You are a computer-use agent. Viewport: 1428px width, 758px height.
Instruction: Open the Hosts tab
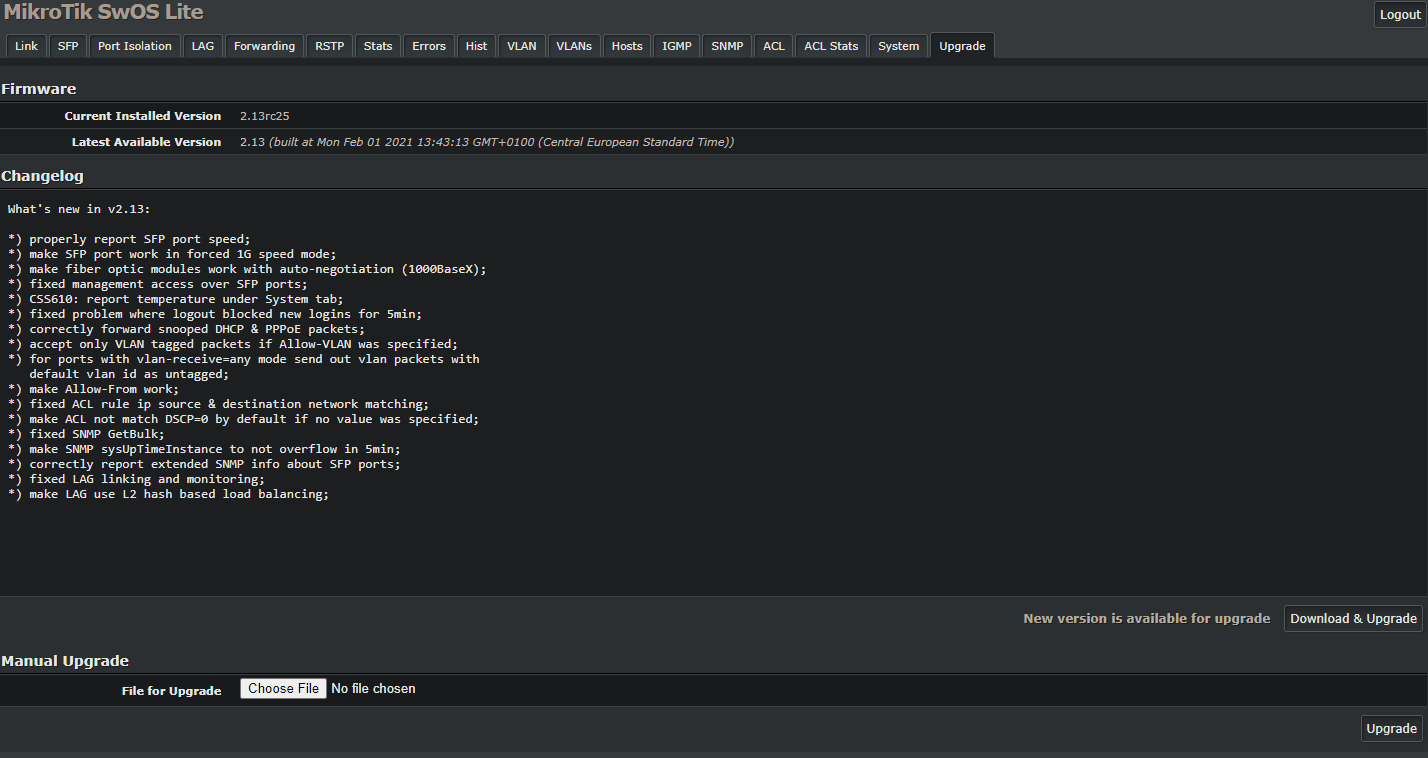[626, 45]
